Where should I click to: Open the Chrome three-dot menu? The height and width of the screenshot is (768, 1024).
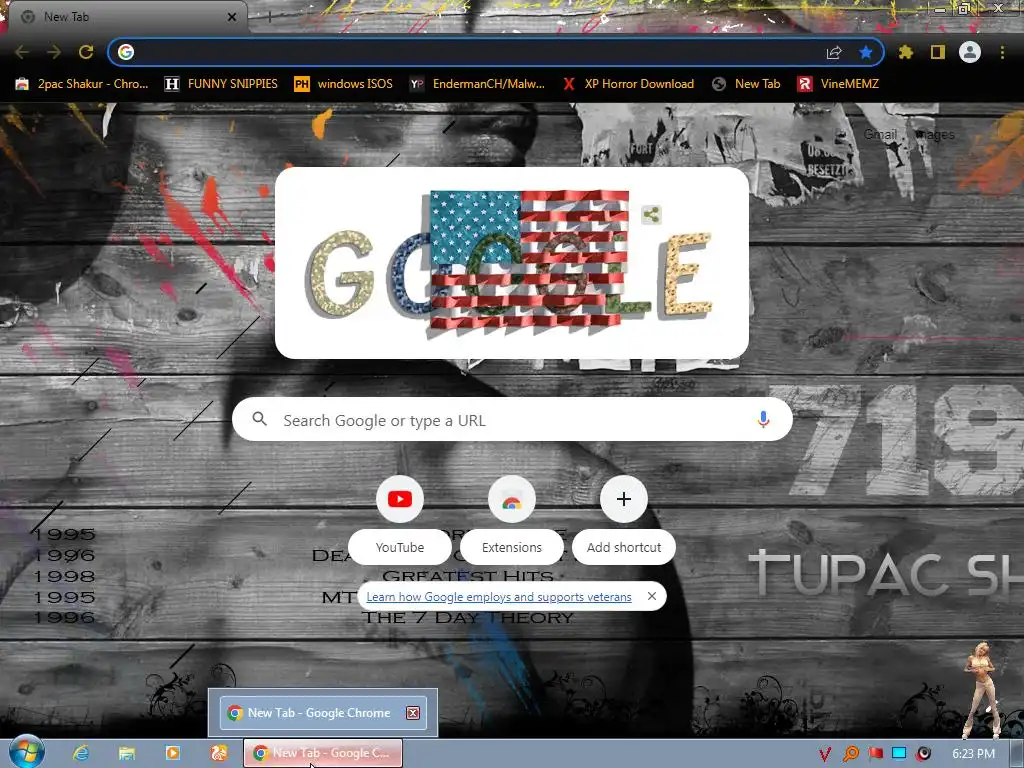[x=1002, y=52]
